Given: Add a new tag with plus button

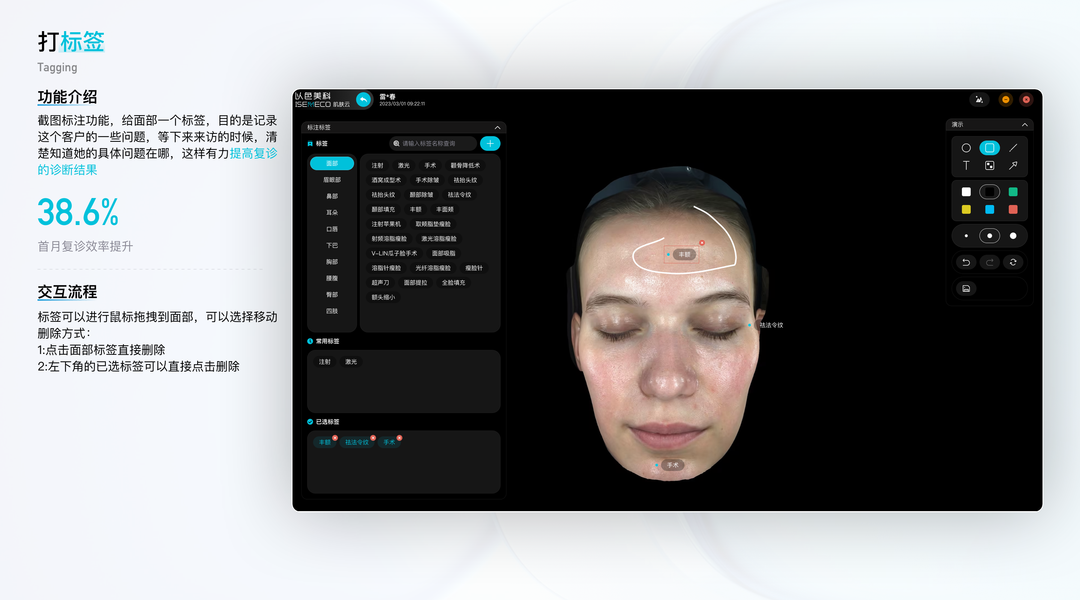Looking at the screenshot, I should (x=490, y=143).
